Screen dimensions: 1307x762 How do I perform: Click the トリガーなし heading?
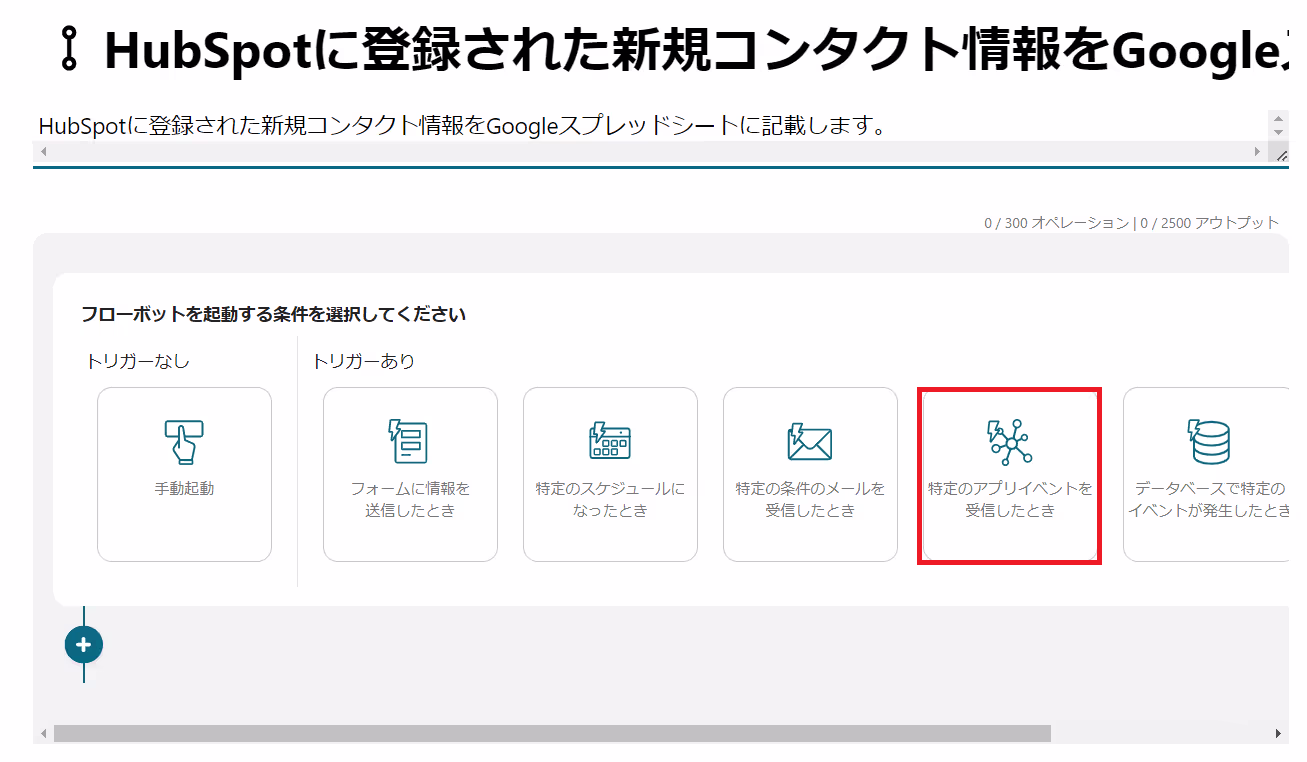pyautogui.click(x=137, y=361)
